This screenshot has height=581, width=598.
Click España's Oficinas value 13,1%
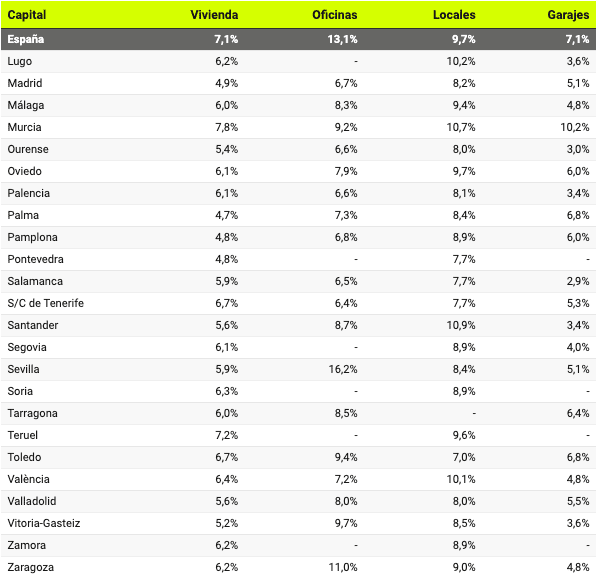coord(342,39)
